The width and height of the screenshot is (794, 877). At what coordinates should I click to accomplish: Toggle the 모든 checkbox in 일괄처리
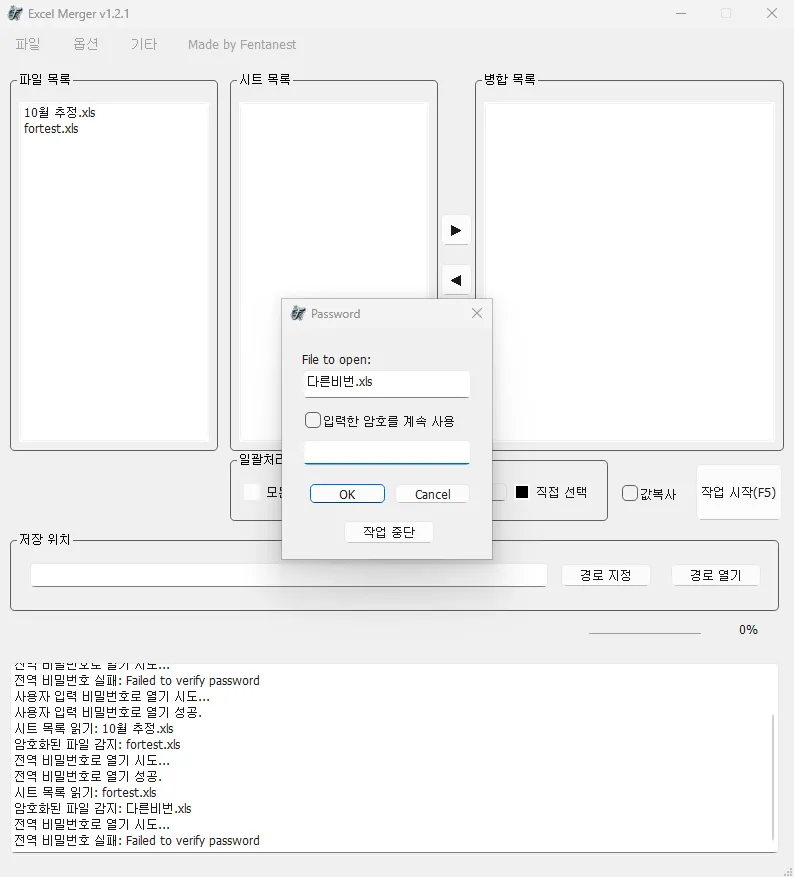click(252, 492)
